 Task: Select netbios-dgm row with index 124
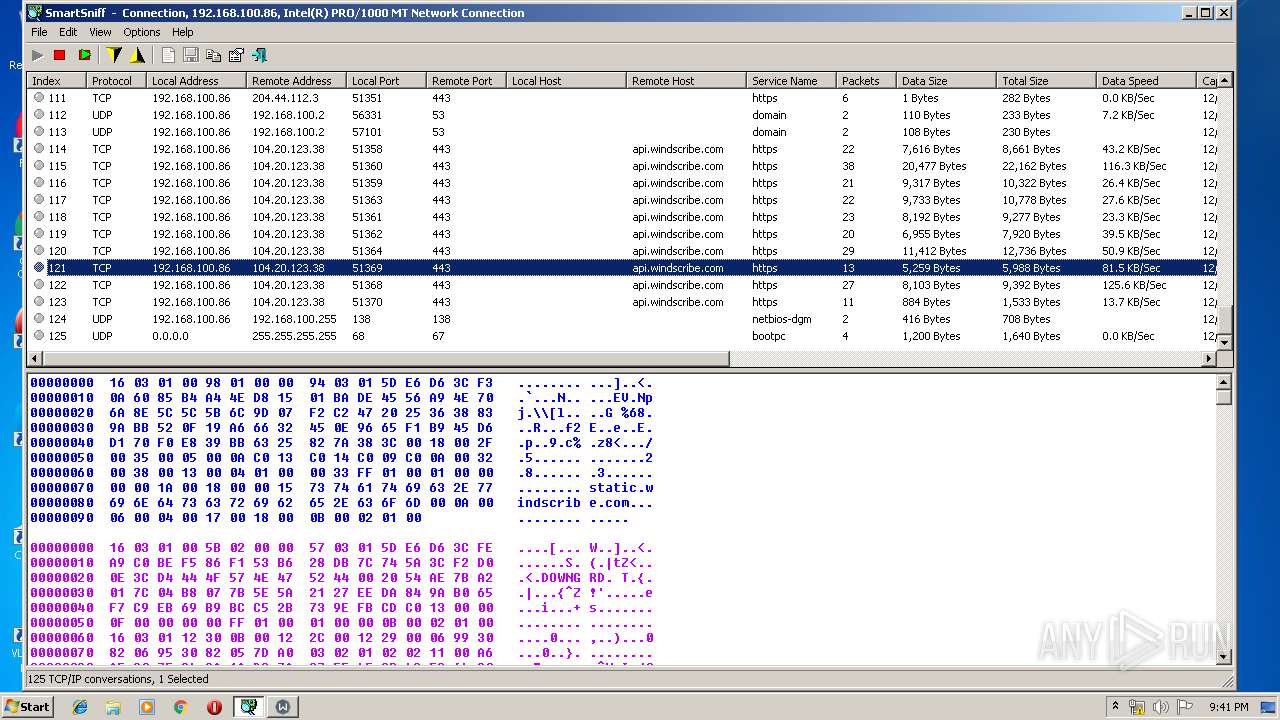click(x=622, y=319)
